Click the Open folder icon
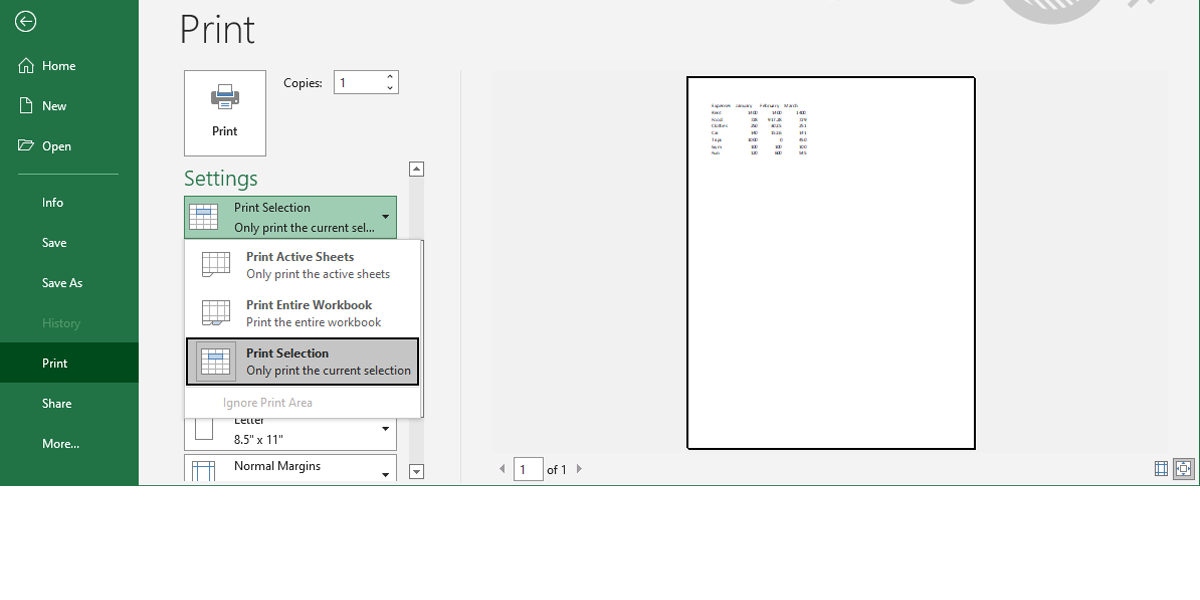This screenshot has width=1200, height=600. point(27,145)
